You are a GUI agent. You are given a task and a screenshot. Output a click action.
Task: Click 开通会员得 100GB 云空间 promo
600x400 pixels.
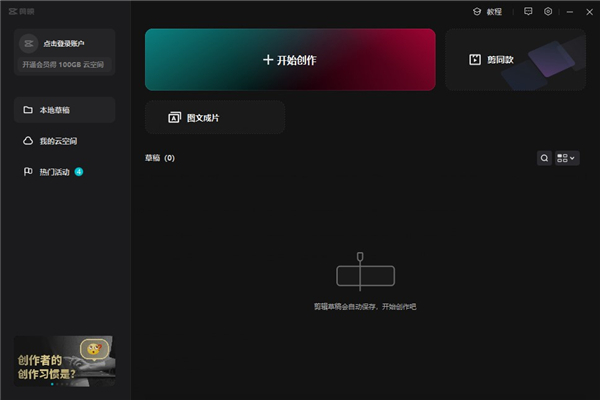[x=63, y=64]
